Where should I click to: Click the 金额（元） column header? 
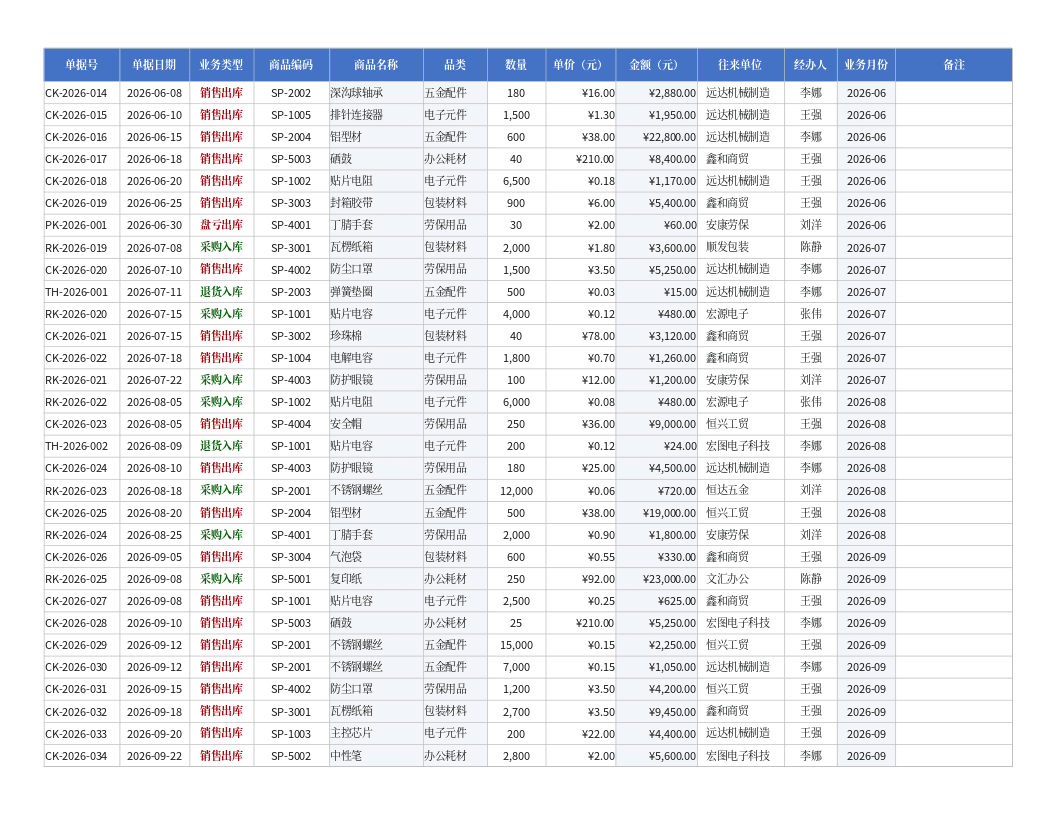pos(657,65)
